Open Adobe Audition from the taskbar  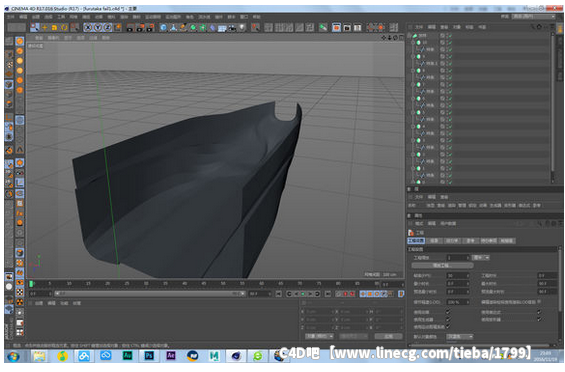(127, 356)
